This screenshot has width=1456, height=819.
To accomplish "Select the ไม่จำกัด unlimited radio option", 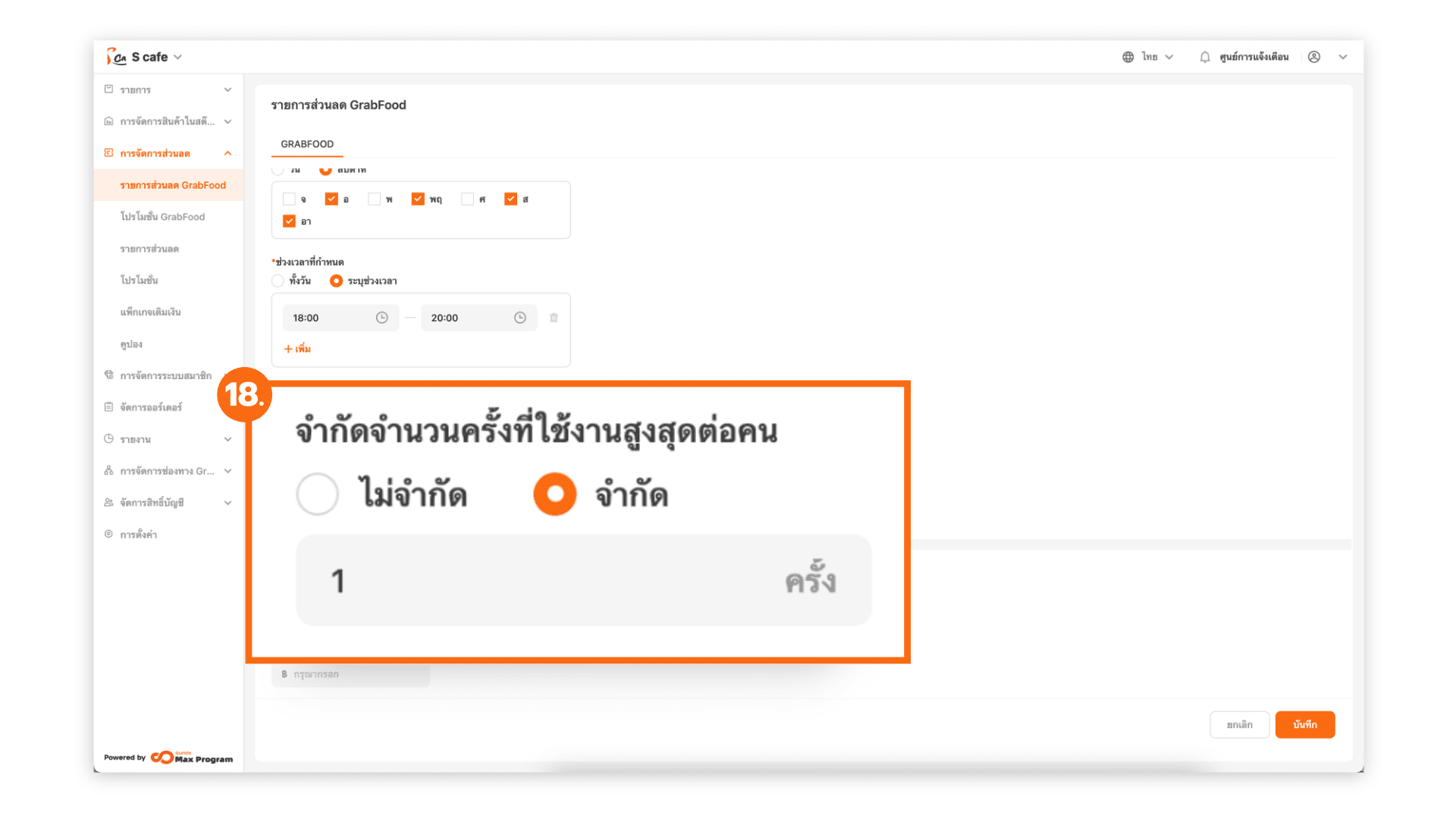I will click(318, 494).
